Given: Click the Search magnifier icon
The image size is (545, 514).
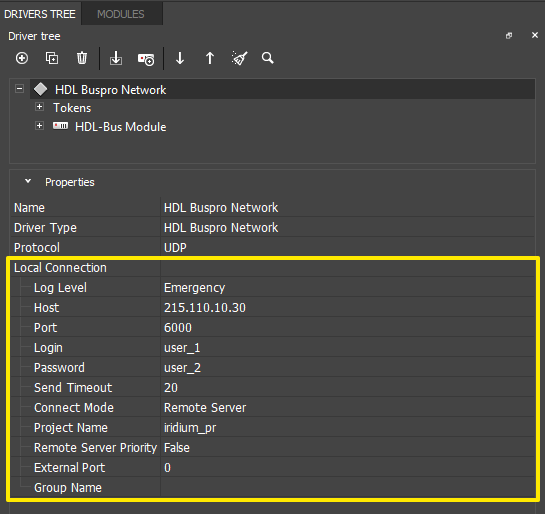Looking at the screenshot, I should pyautogui.click(x=268, y=58).
